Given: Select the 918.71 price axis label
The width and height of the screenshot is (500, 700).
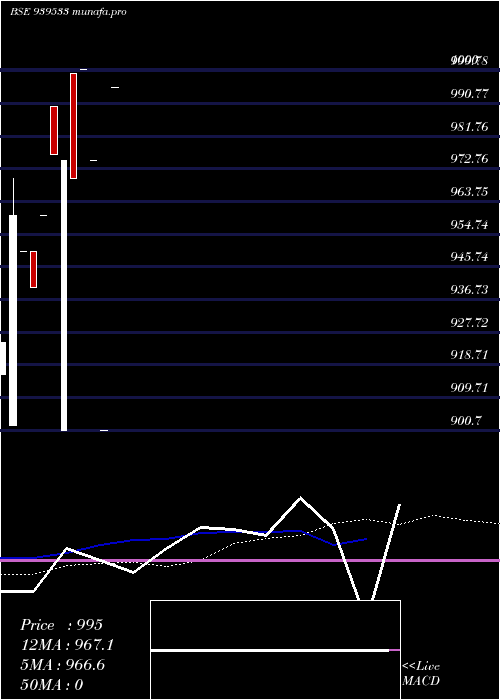Looking at the screenshot, I should [469, 355].
